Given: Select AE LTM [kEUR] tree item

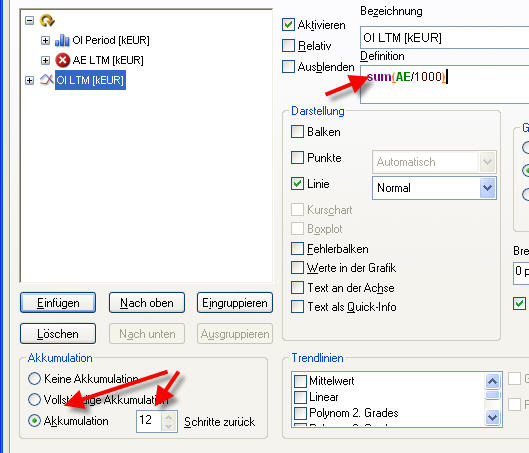Looking at the screenshot, I should [108, 60].
